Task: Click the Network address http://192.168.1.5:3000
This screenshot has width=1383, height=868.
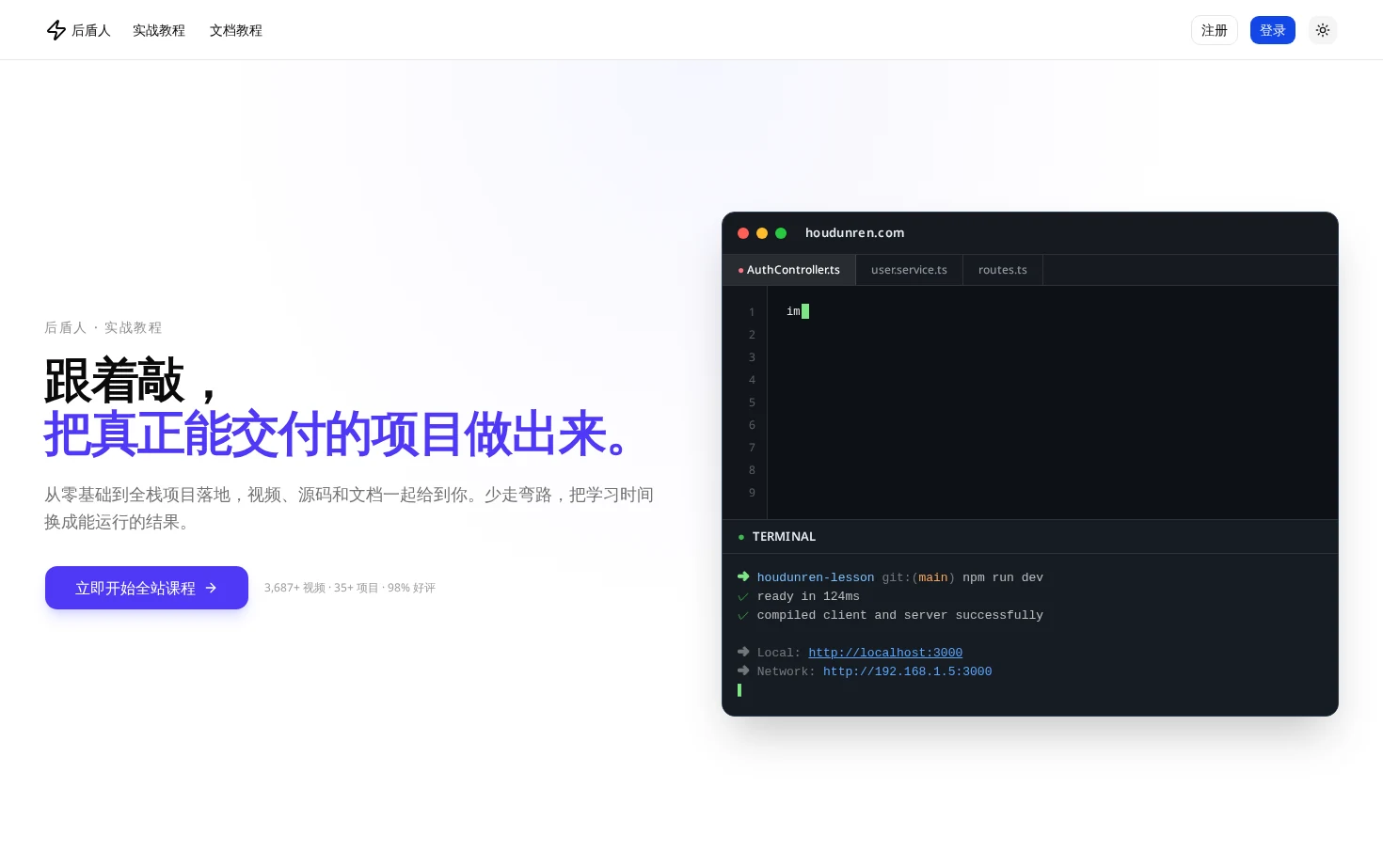Action: (x=907, y=671)
